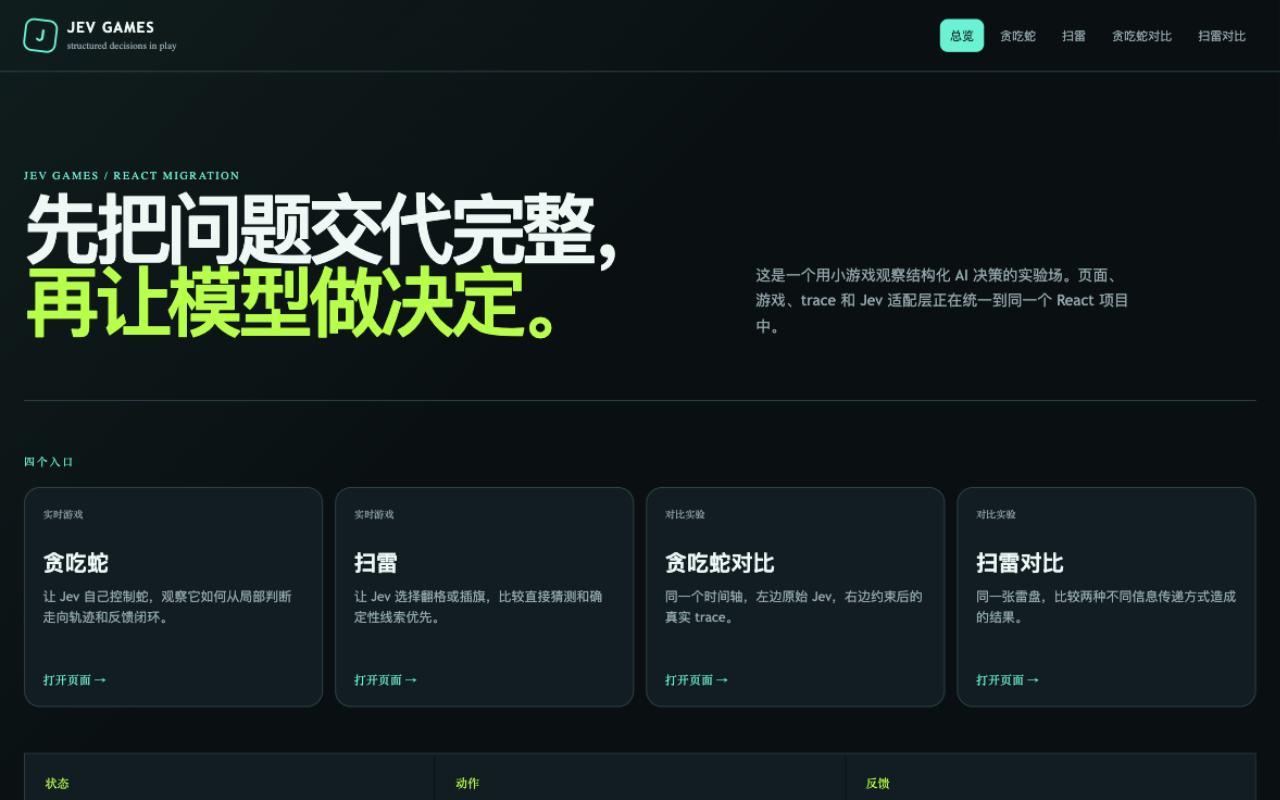Click the intro paragraph starting 这是一个用小游戏

[x=943, y=300]
